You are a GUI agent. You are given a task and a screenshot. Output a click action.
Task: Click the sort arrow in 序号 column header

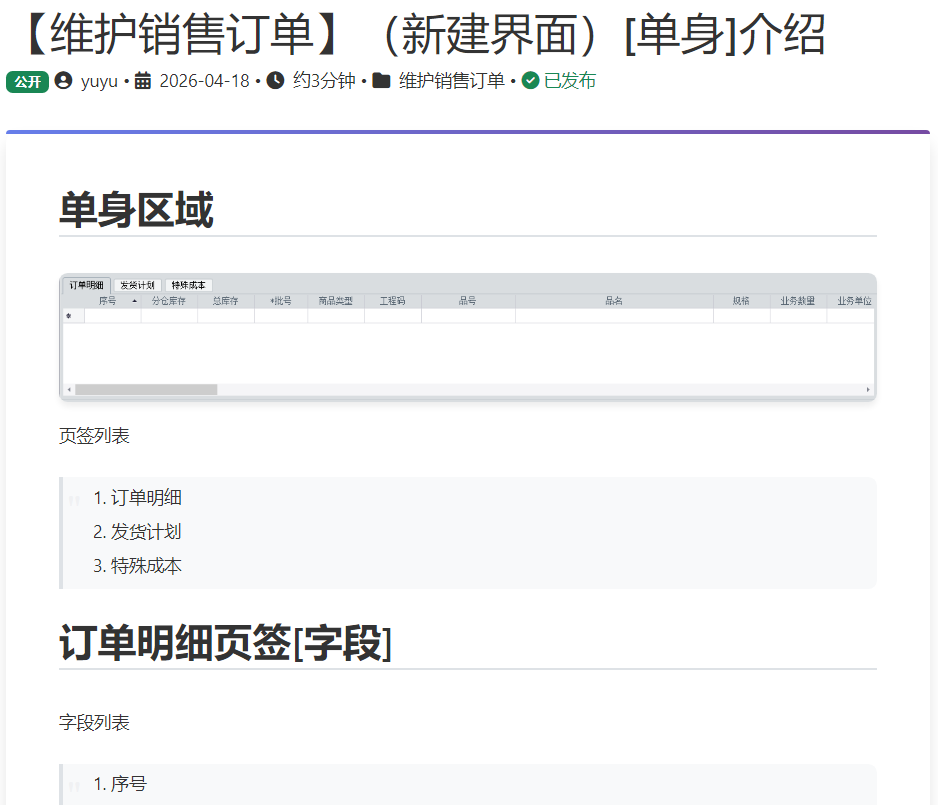(134, 301)
